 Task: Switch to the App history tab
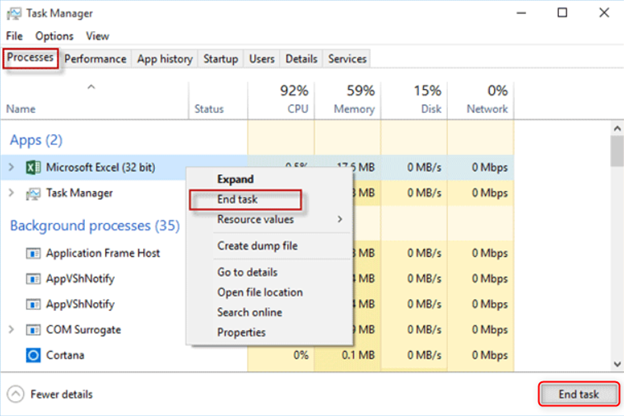click(165, 59)
